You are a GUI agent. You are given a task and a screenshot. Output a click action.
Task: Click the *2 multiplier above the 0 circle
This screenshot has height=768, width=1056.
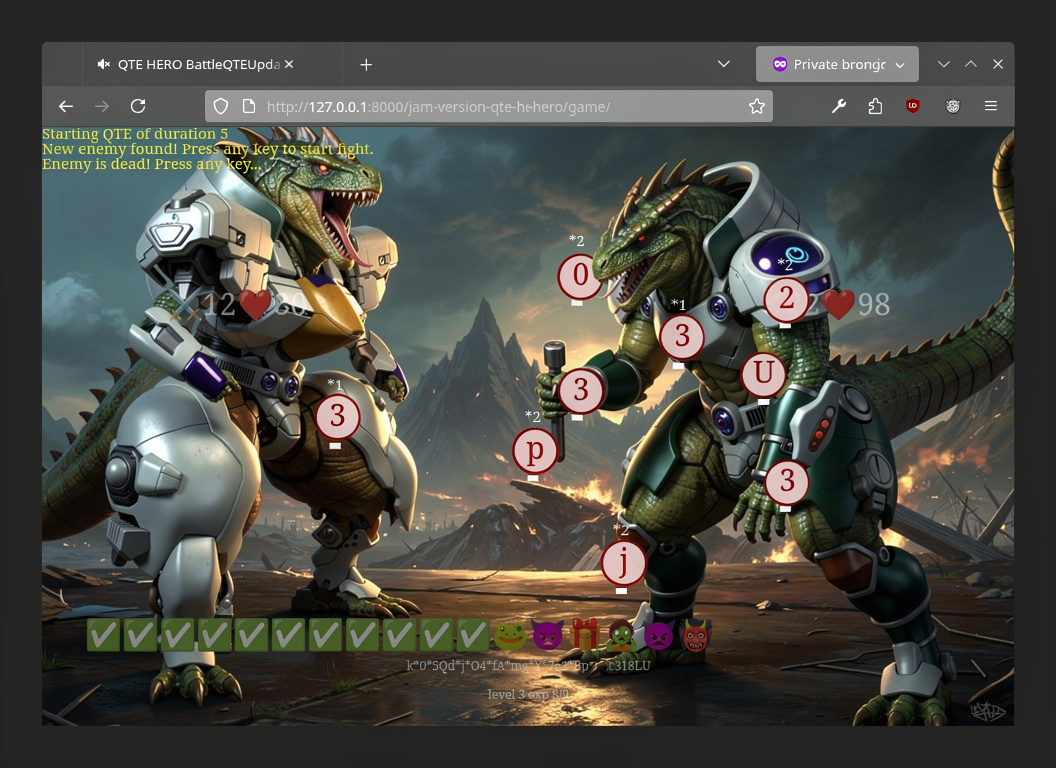pos(576,240)
